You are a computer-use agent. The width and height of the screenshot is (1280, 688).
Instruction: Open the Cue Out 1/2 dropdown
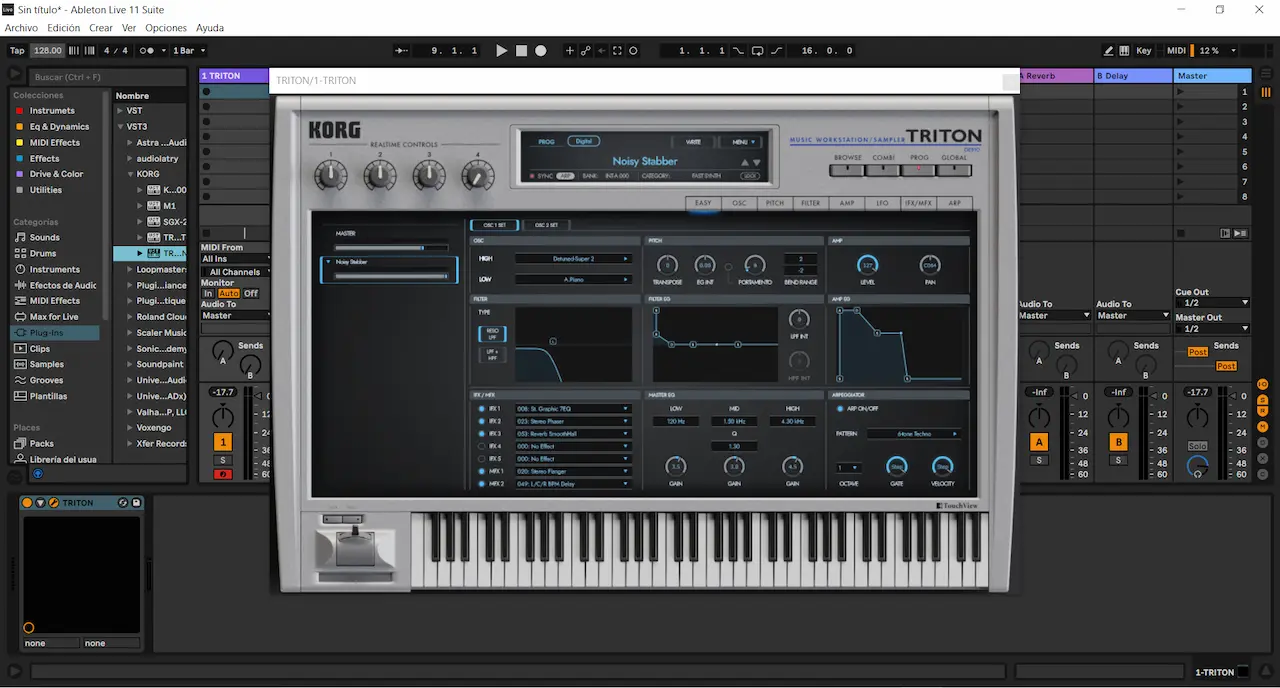[1213, 303]
